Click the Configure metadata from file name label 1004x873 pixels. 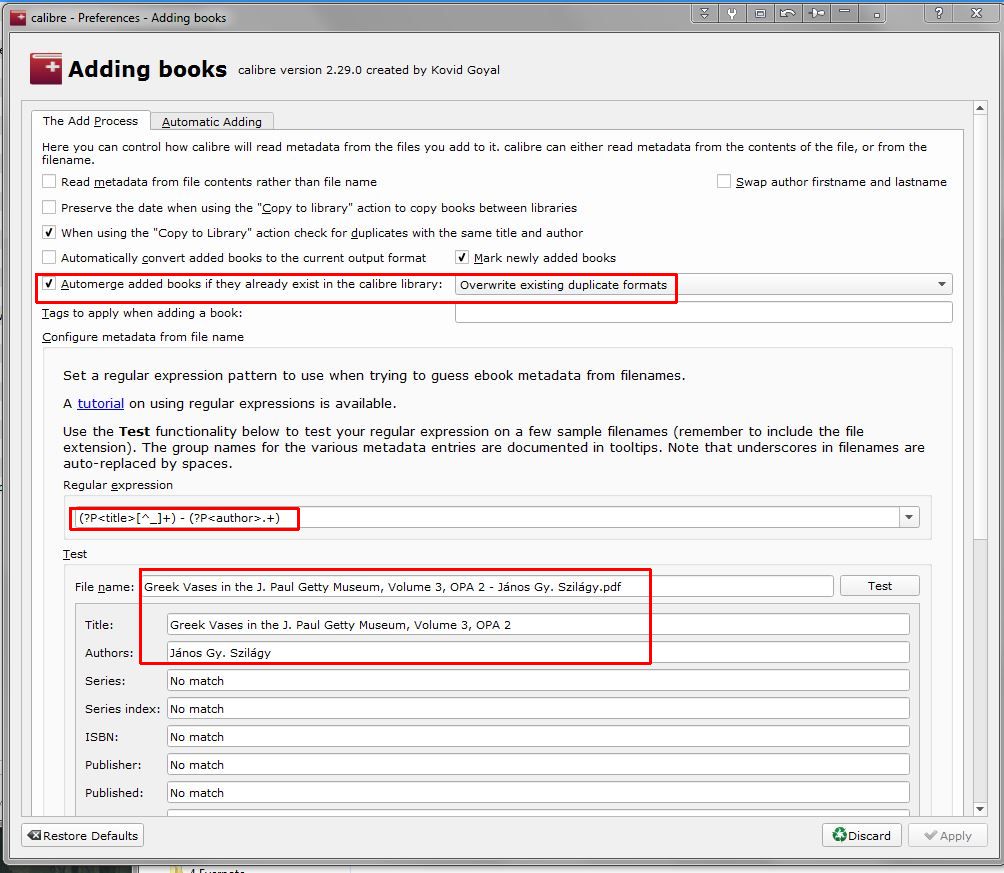[143, 337]
